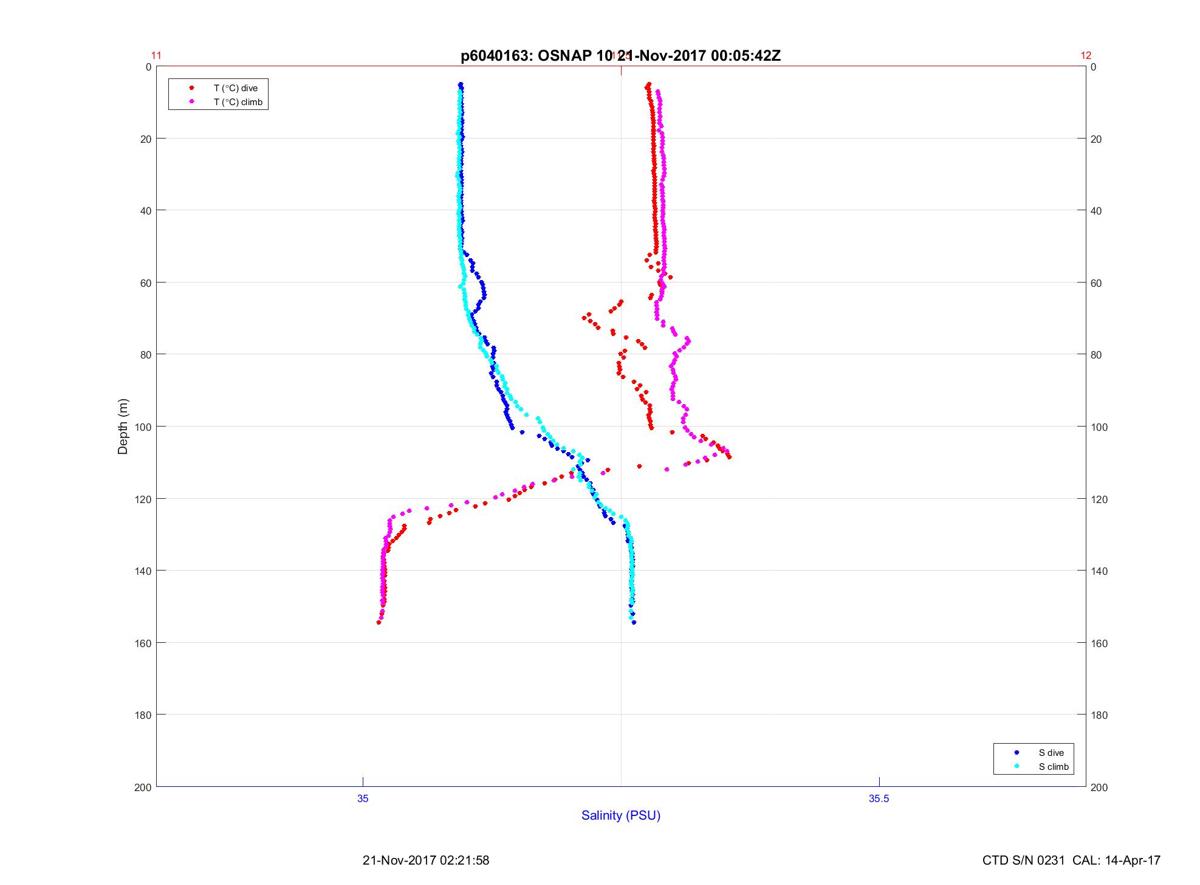The height and width of the screenshot is (885, 1200).
Task: Select the 'T (°C) climb' legend entry
Action: [238, 102]
